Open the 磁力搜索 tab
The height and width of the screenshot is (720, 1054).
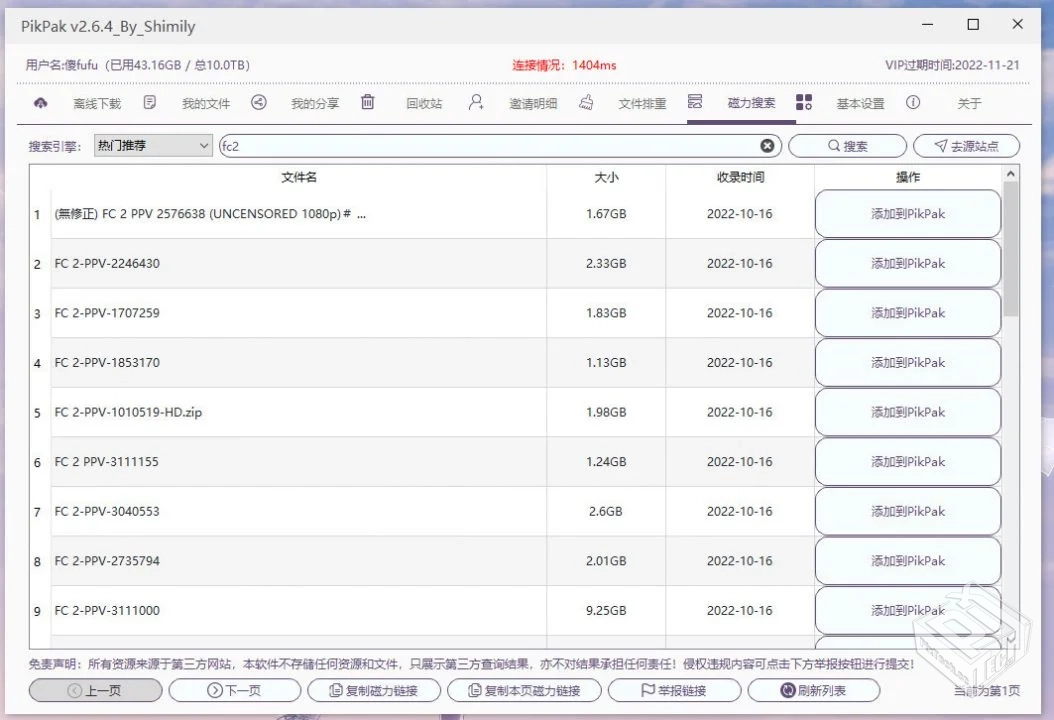[x=751, y=104]
